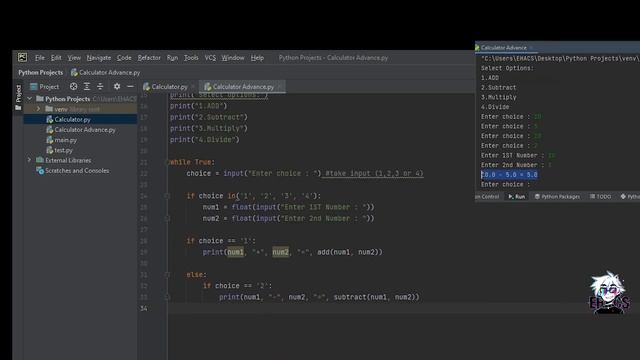Click Python file icon in breadcrumb bar
The height and width of the screenshot is (360, 640).
74,72
